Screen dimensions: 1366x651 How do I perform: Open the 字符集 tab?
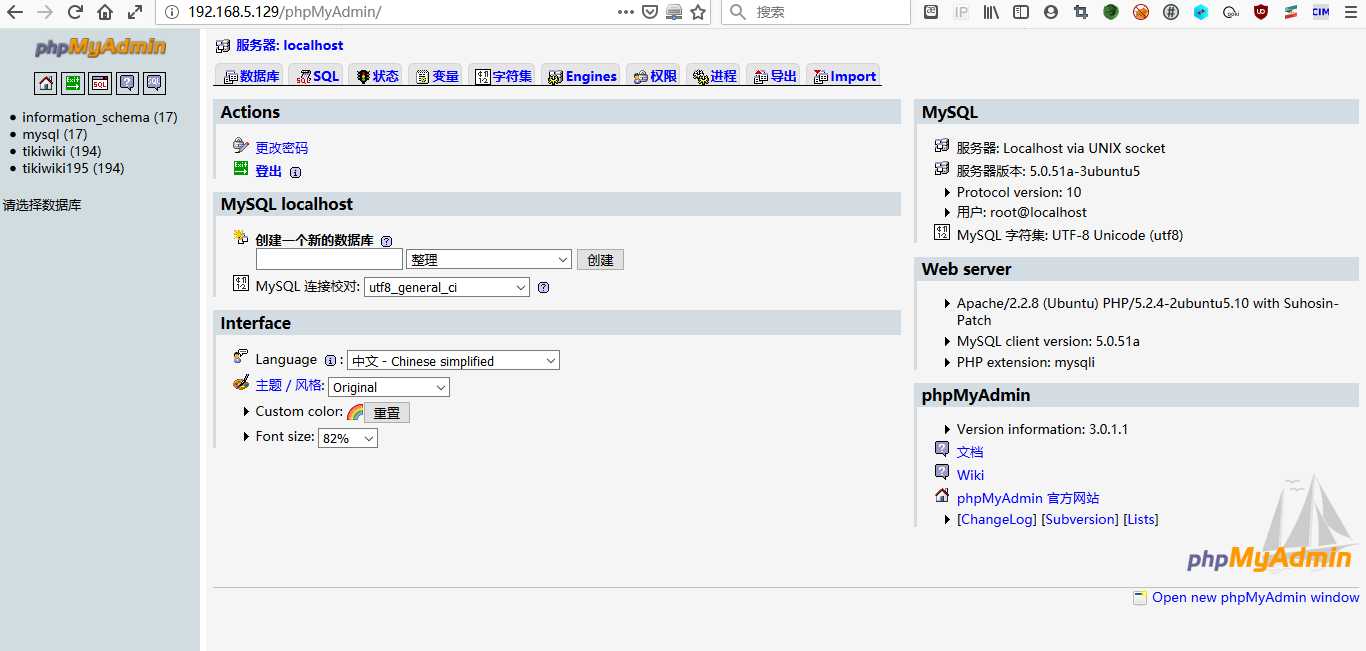(503, 76)
